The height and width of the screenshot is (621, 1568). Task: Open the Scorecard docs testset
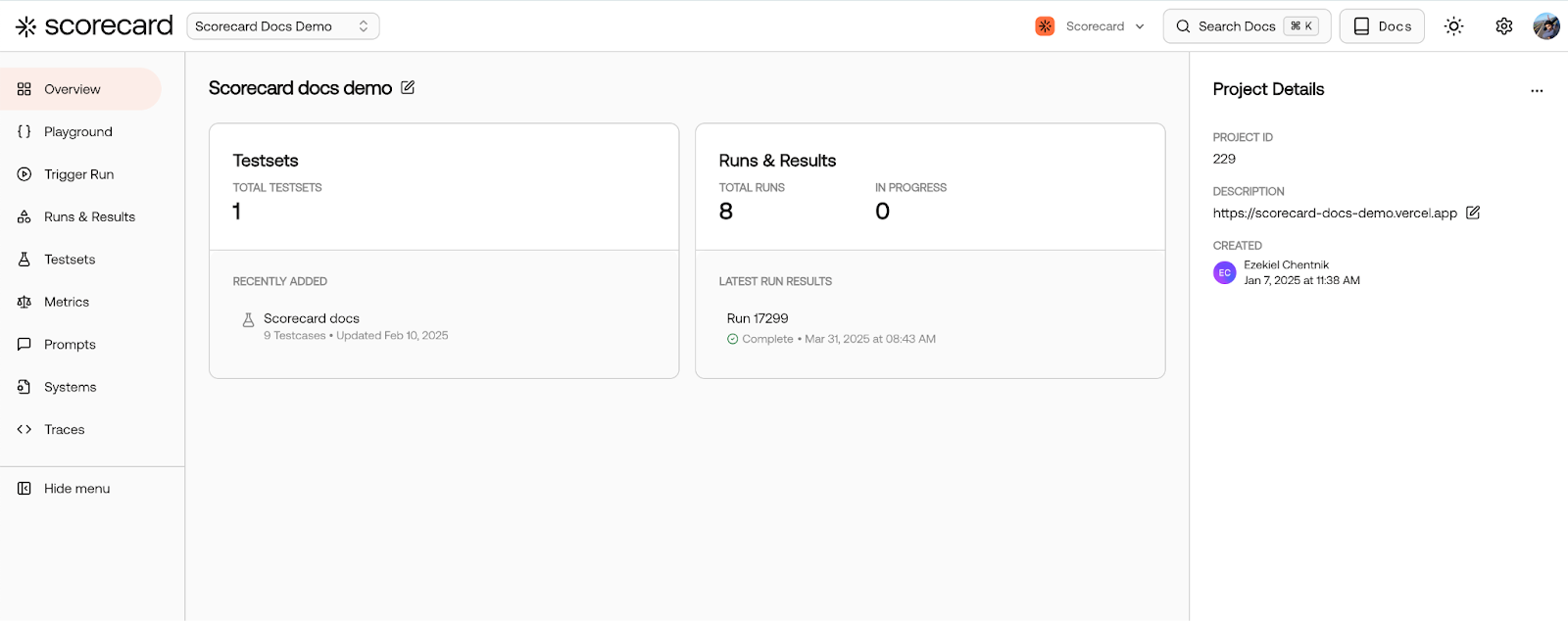312,318
